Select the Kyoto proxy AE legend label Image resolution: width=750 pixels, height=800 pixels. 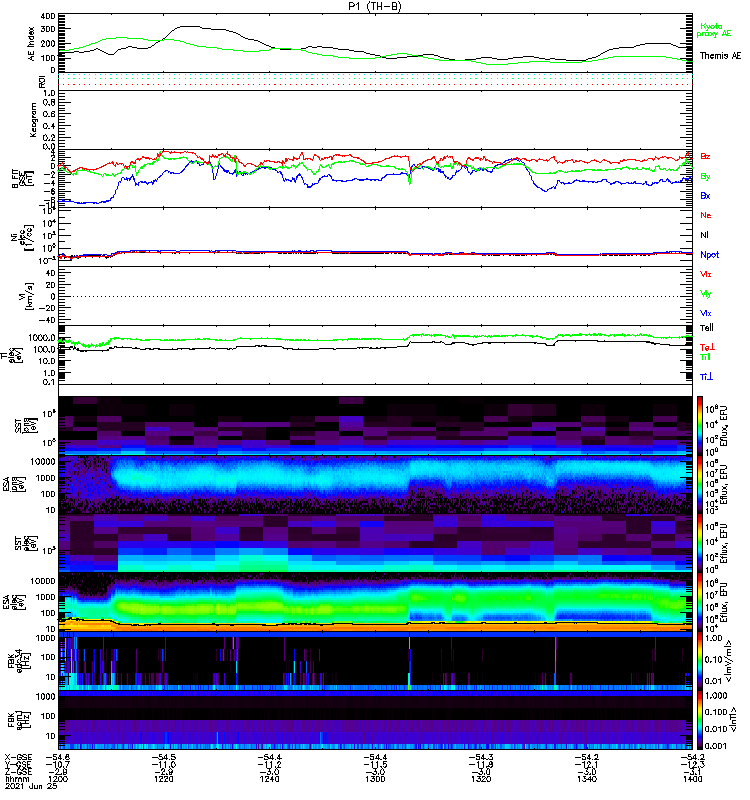714,30
